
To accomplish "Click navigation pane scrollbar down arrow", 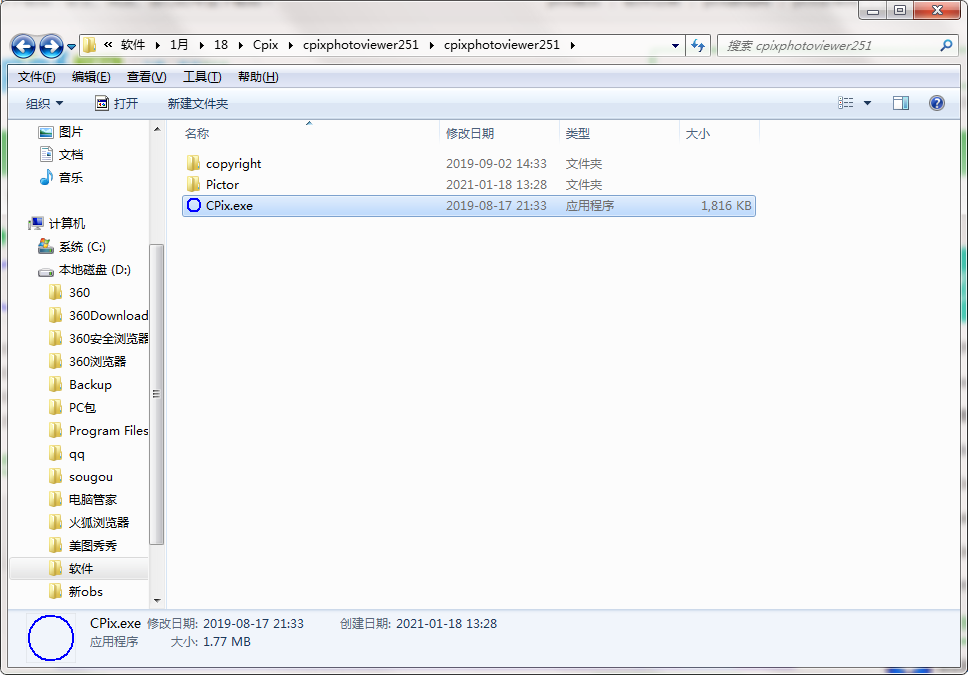I will 157,600.
